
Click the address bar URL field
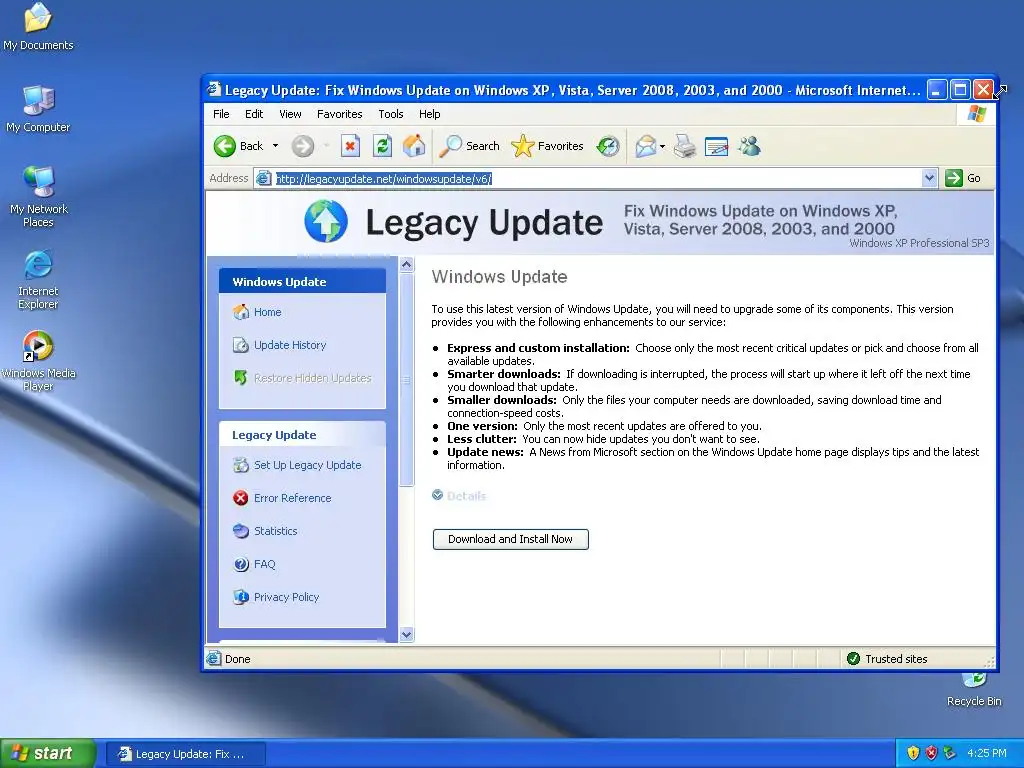pyautogui.click(x=598, y=178)
